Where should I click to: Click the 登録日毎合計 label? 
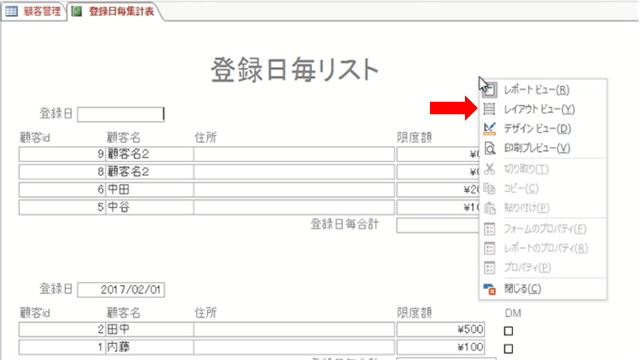tap(345, 224)
